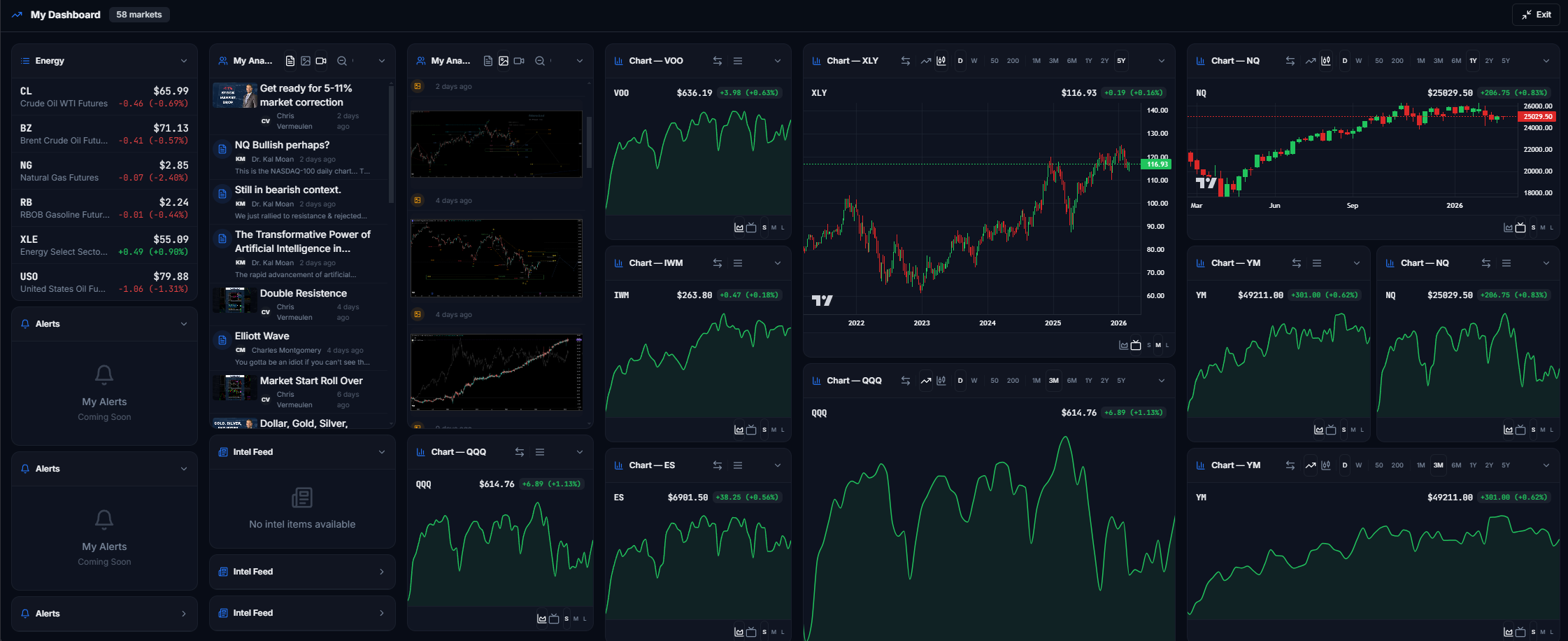Screen dimensions: 1568x641
Task: Click TV icon below the XLY chart
Action: 1136,345
